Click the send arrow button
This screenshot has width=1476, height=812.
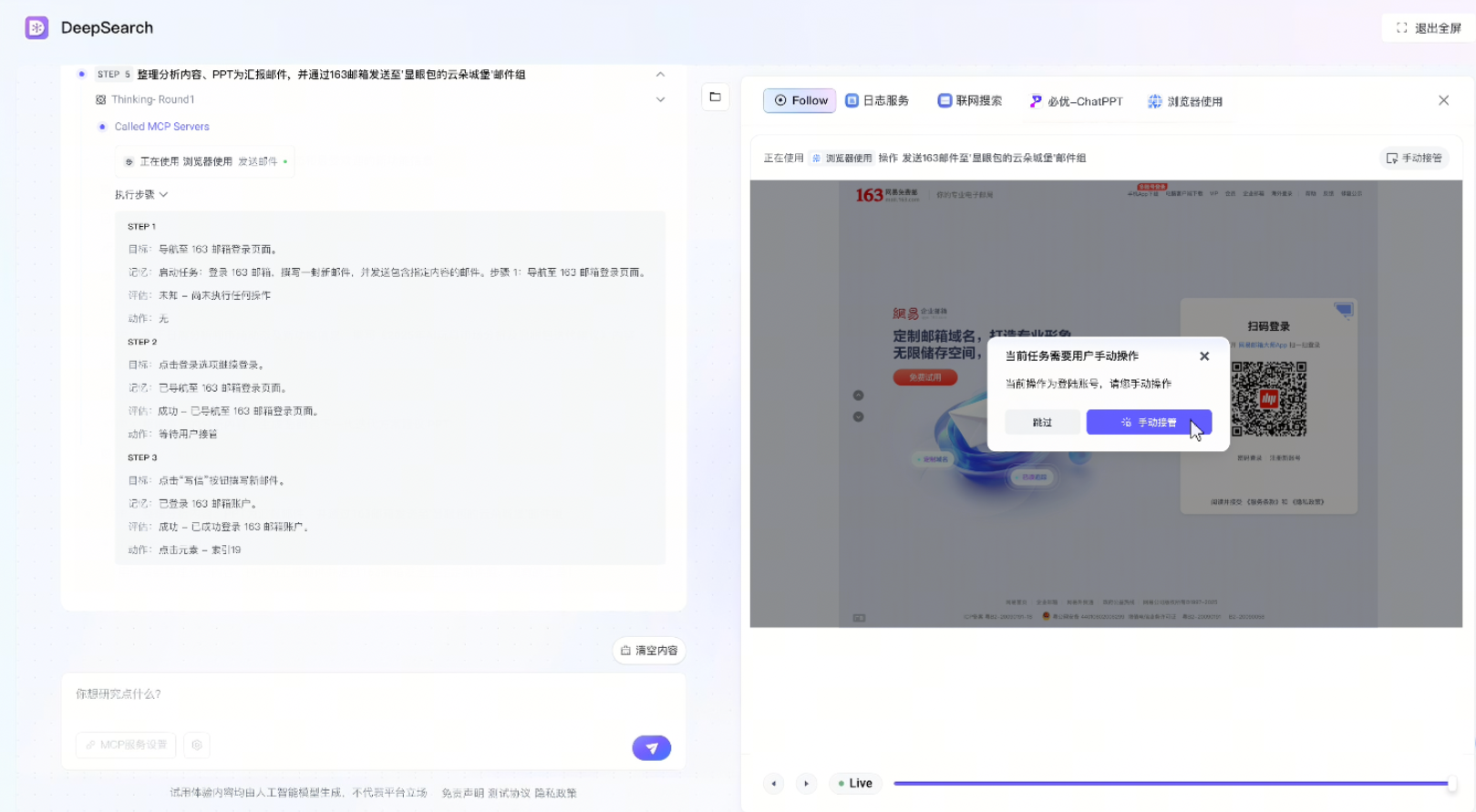coord(651,748)
